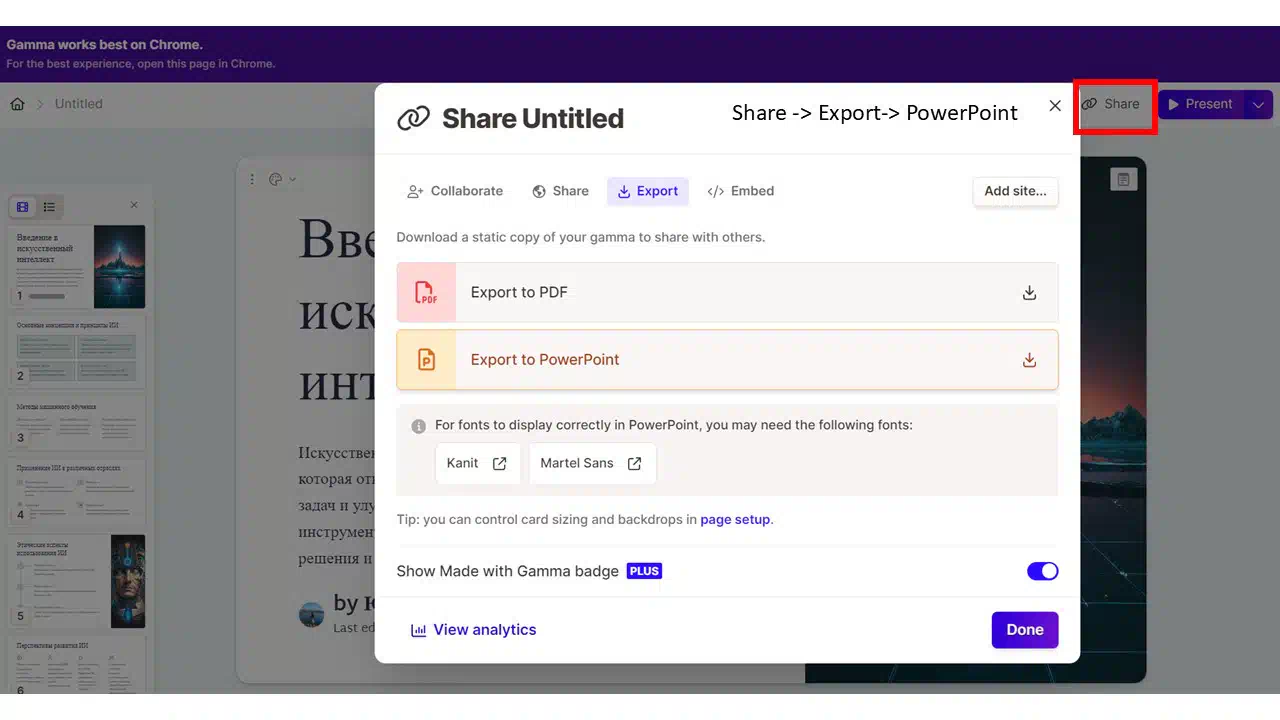The height and width of the screenshot is (720, 1280).
Task: Click the PowerPoint download arrow icon
Action: pos(1029,360)
